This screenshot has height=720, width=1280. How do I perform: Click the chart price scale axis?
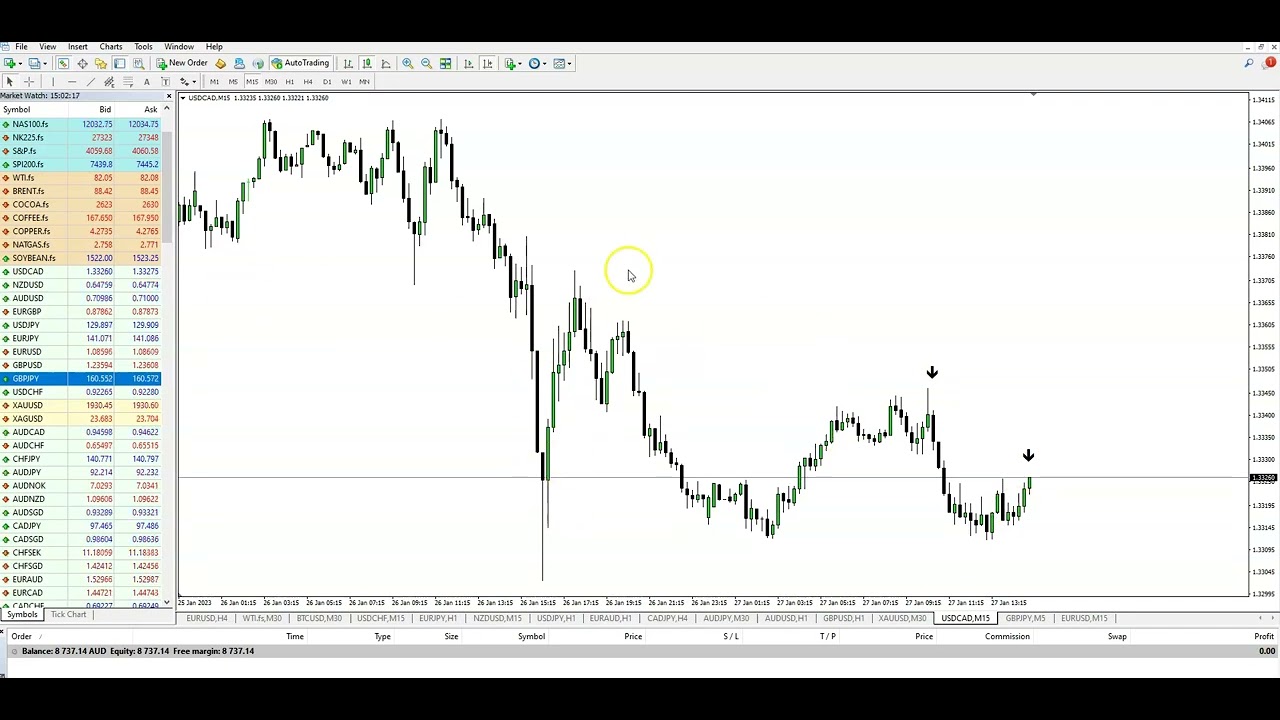coord(1264,345)
